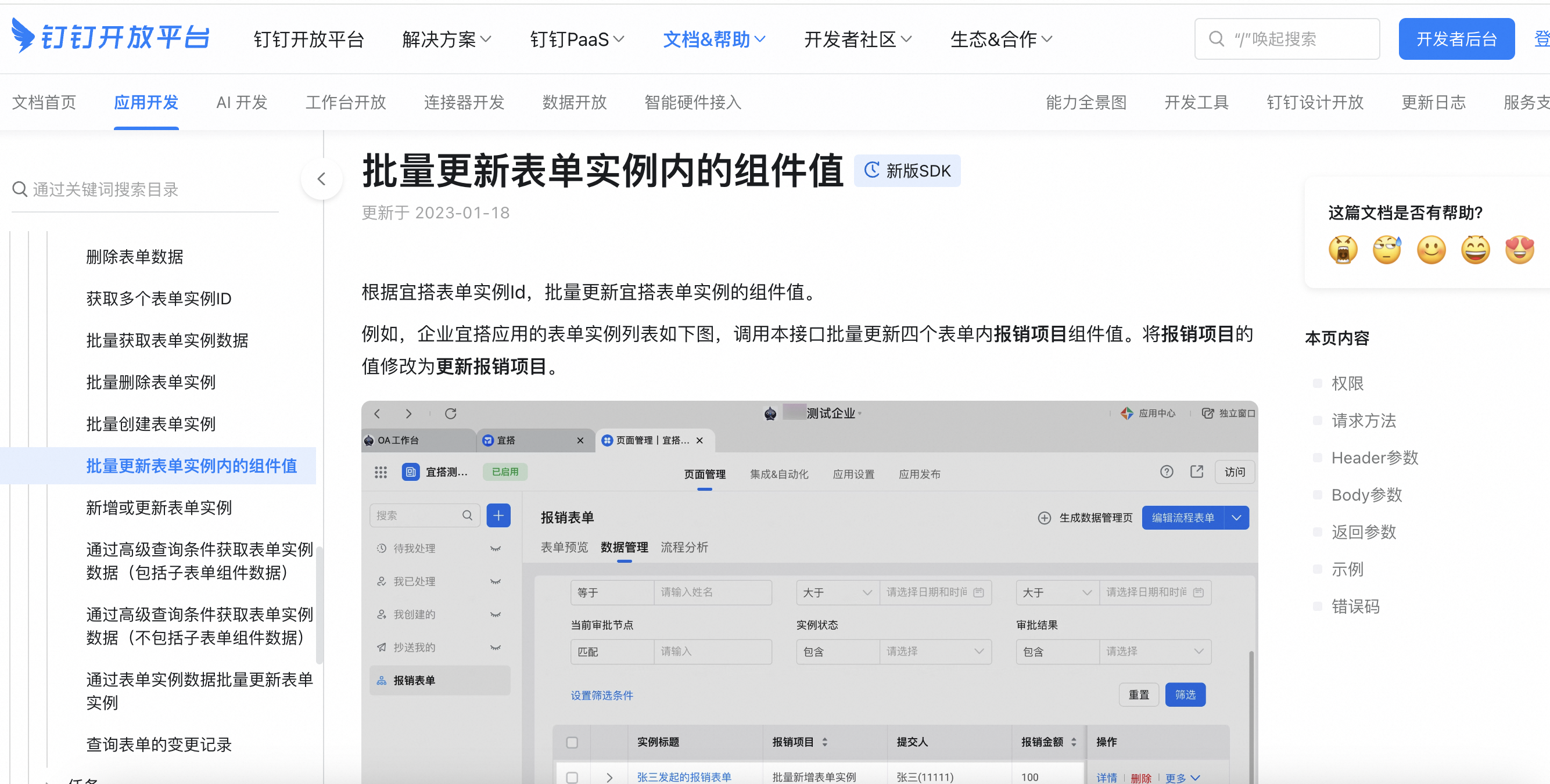
Task: Click the 应用中心 colorful icon
Action: pyautogui.click(x=1126, y=413)
